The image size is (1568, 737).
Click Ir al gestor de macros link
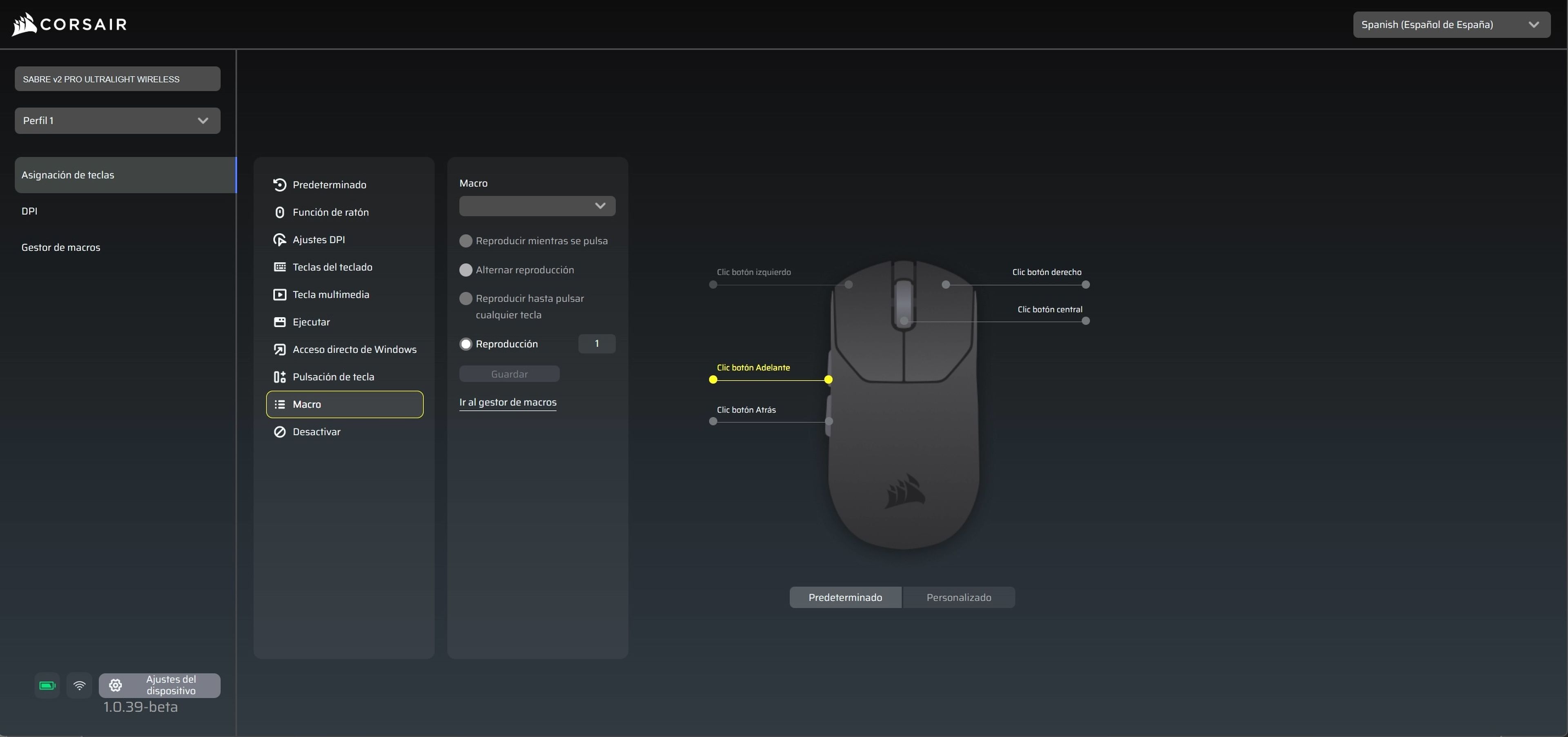pos(507,402)
